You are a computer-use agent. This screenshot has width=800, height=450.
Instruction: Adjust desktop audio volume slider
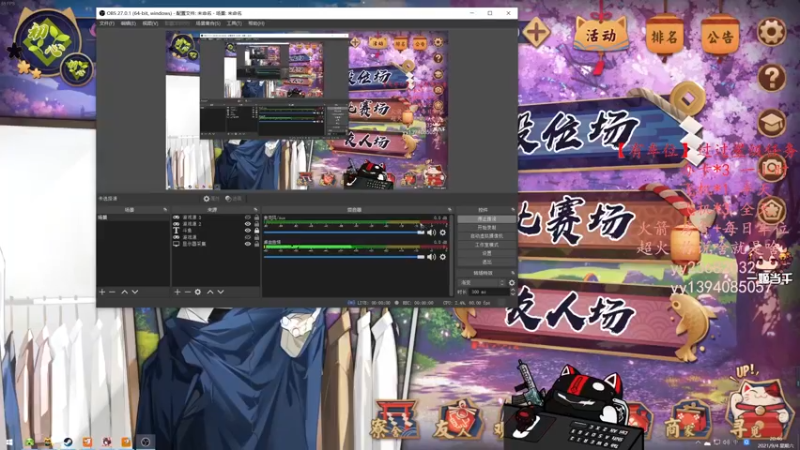pos(344,257)
